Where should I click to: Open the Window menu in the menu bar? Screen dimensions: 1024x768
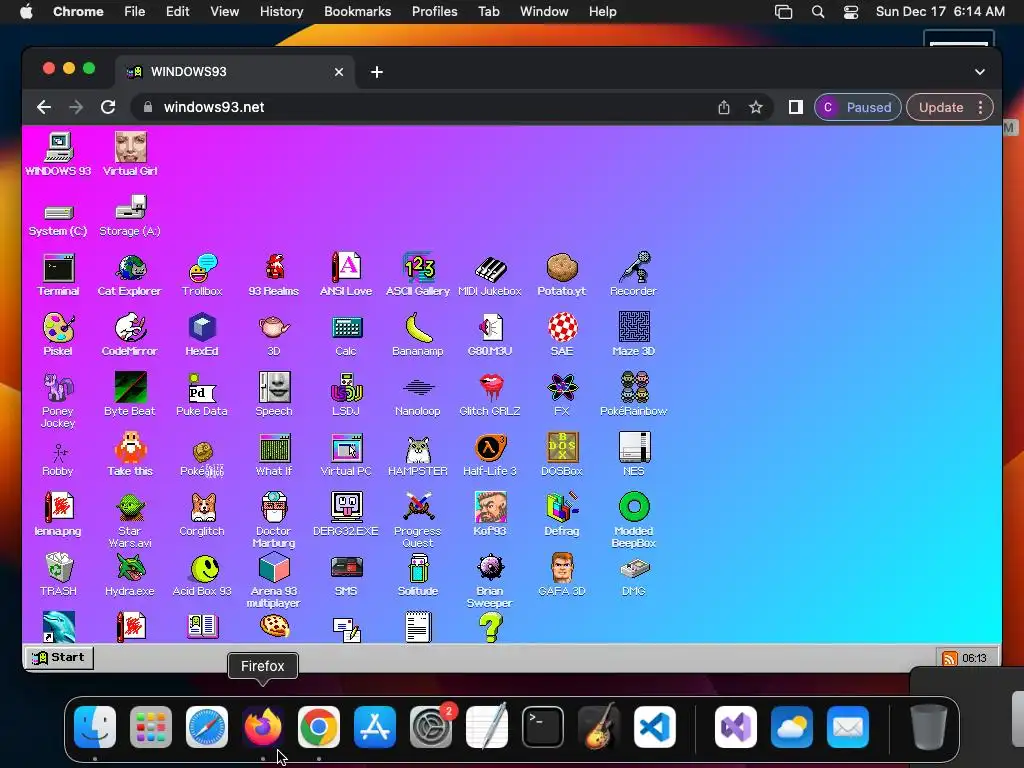pos(544,11)
